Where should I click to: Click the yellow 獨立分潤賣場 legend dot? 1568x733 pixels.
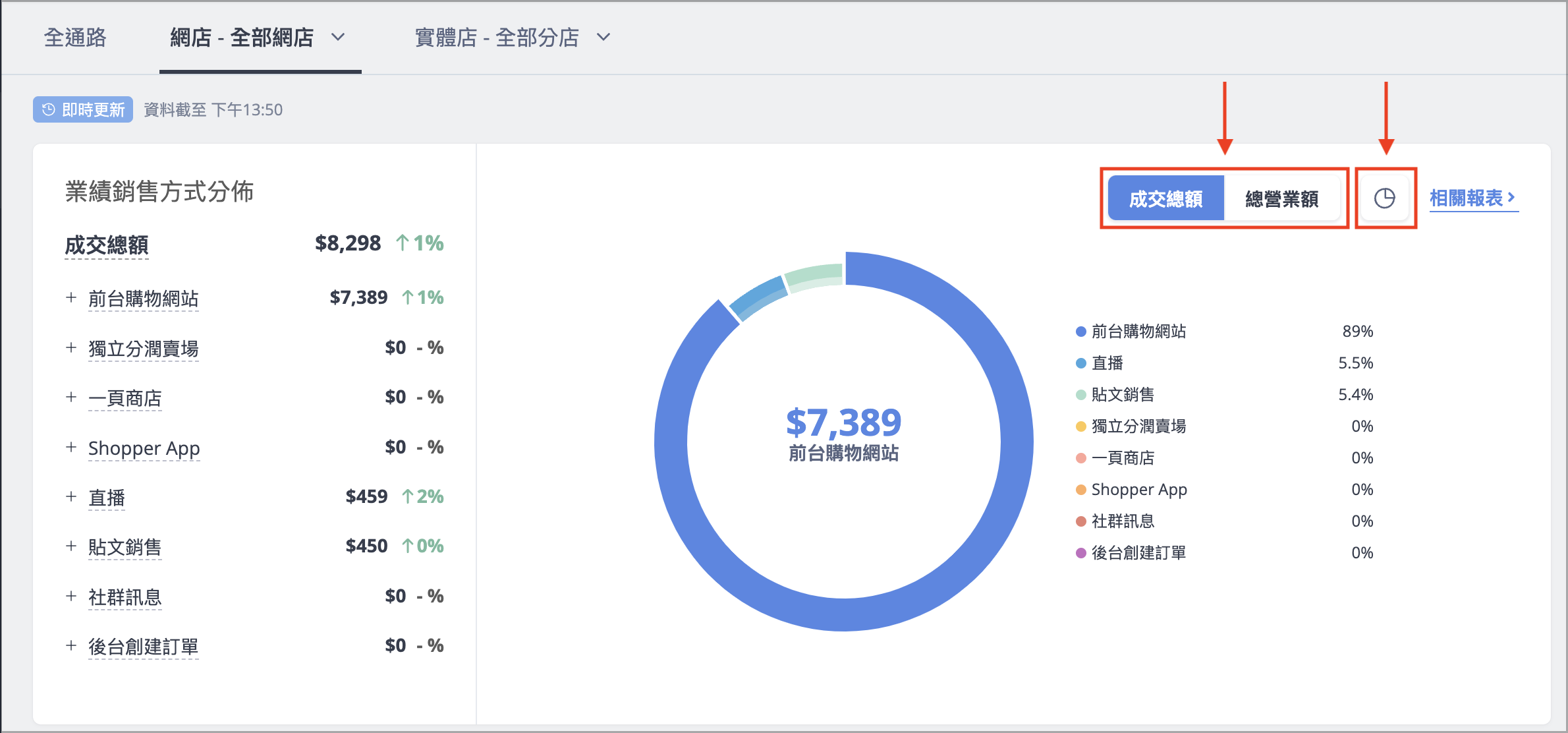(x=1080, y=426)
